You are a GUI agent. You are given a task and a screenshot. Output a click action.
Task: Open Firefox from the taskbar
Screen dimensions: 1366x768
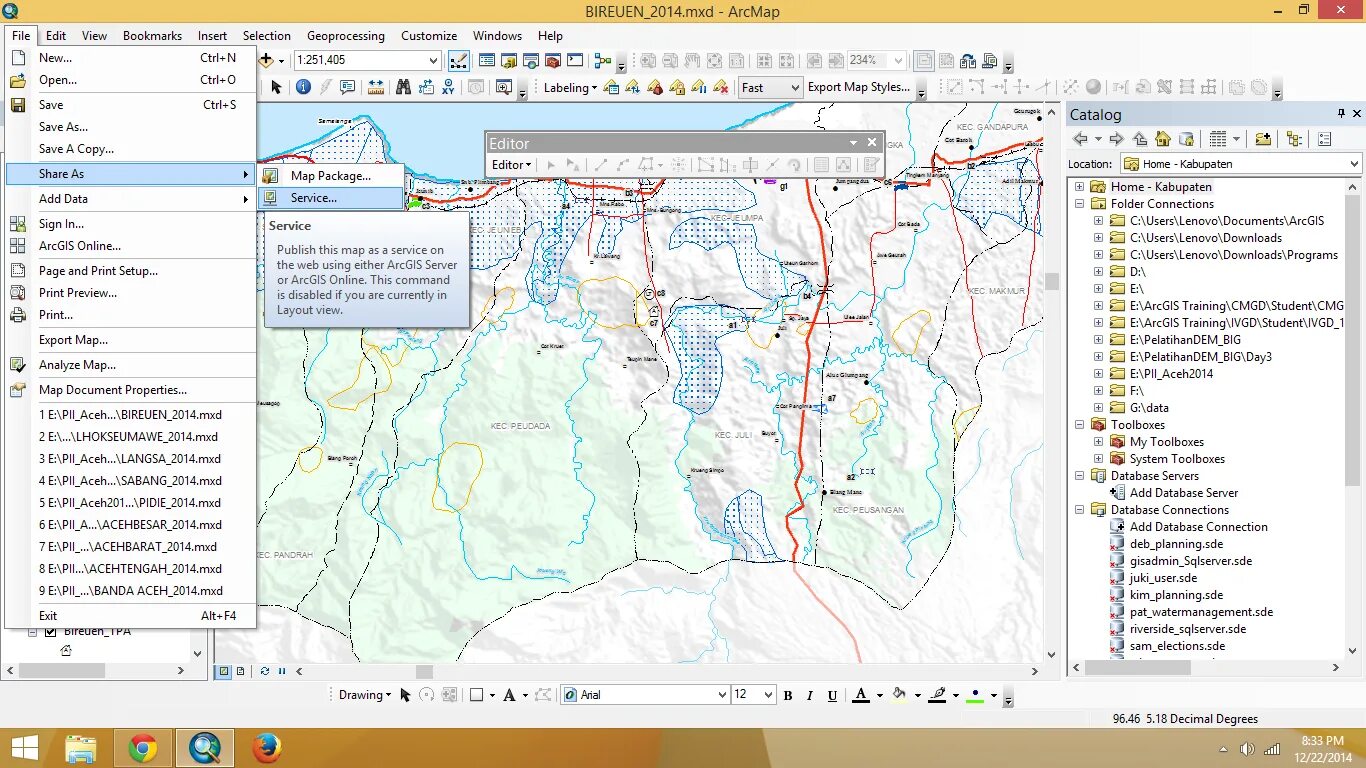point(266,748)
